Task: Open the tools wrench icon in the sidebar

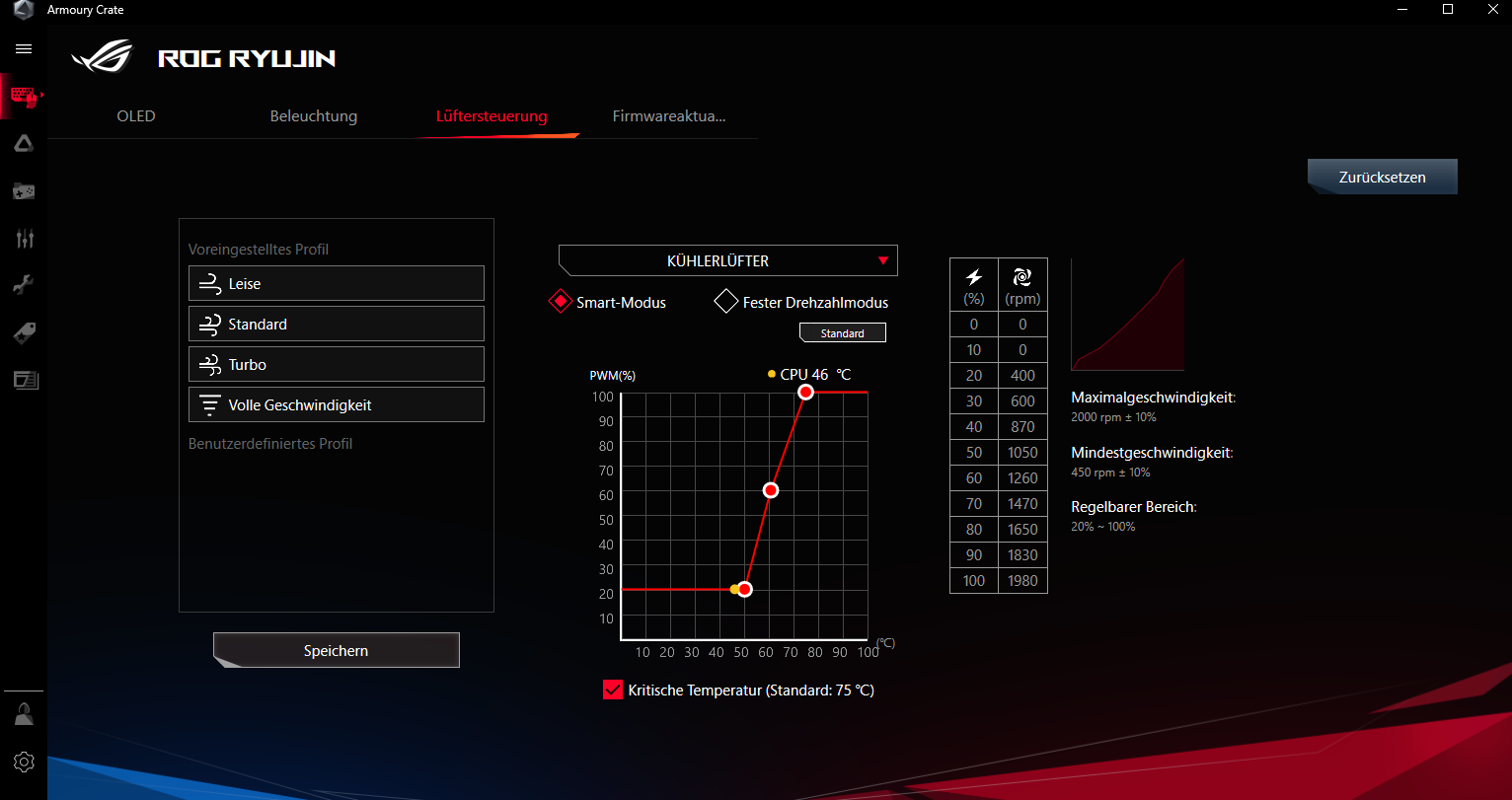Action: [x=24, y=285]
